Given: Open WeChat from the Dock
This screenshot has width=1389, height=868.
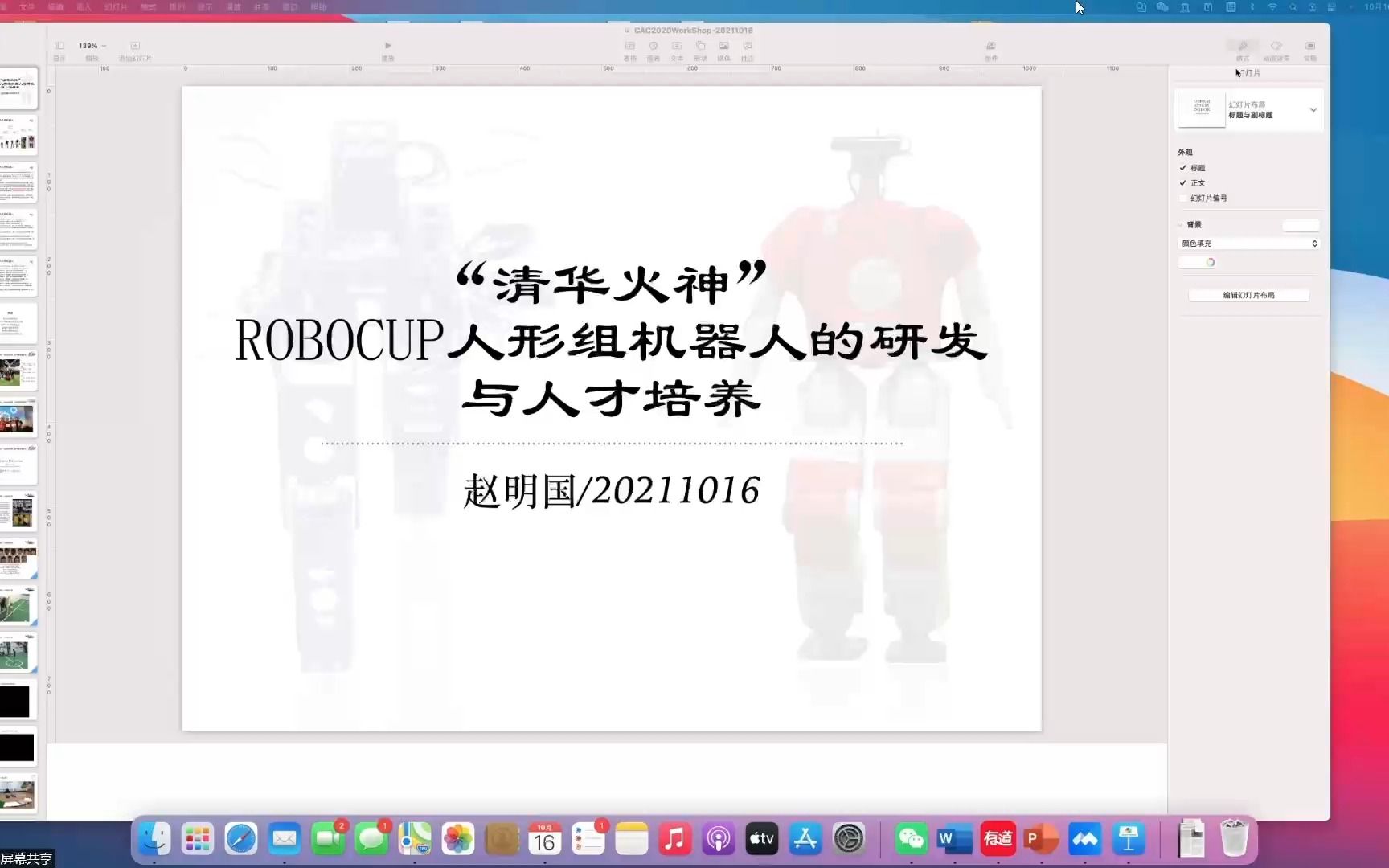Looking at the screenshot, I should click(x=911, y=840).
